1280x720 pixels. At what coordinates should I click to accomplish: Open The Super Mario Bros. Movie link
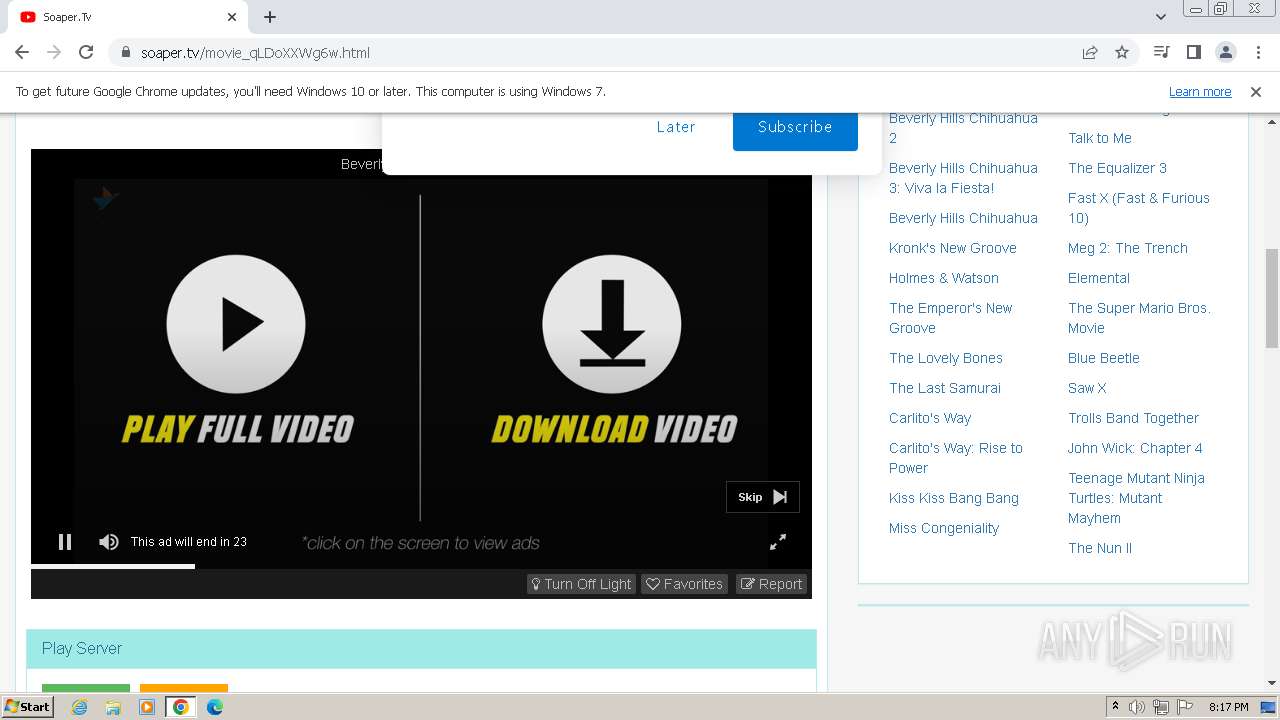pos(1139,318)
